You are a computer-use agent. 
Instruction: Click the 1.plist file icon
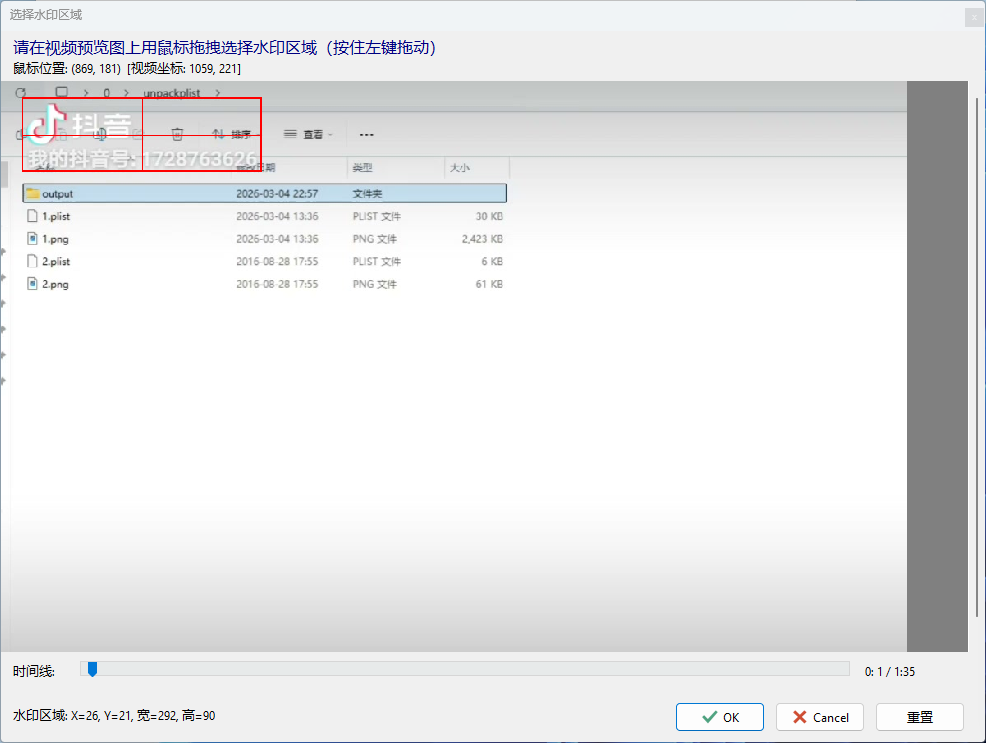(x=30, y=215)
